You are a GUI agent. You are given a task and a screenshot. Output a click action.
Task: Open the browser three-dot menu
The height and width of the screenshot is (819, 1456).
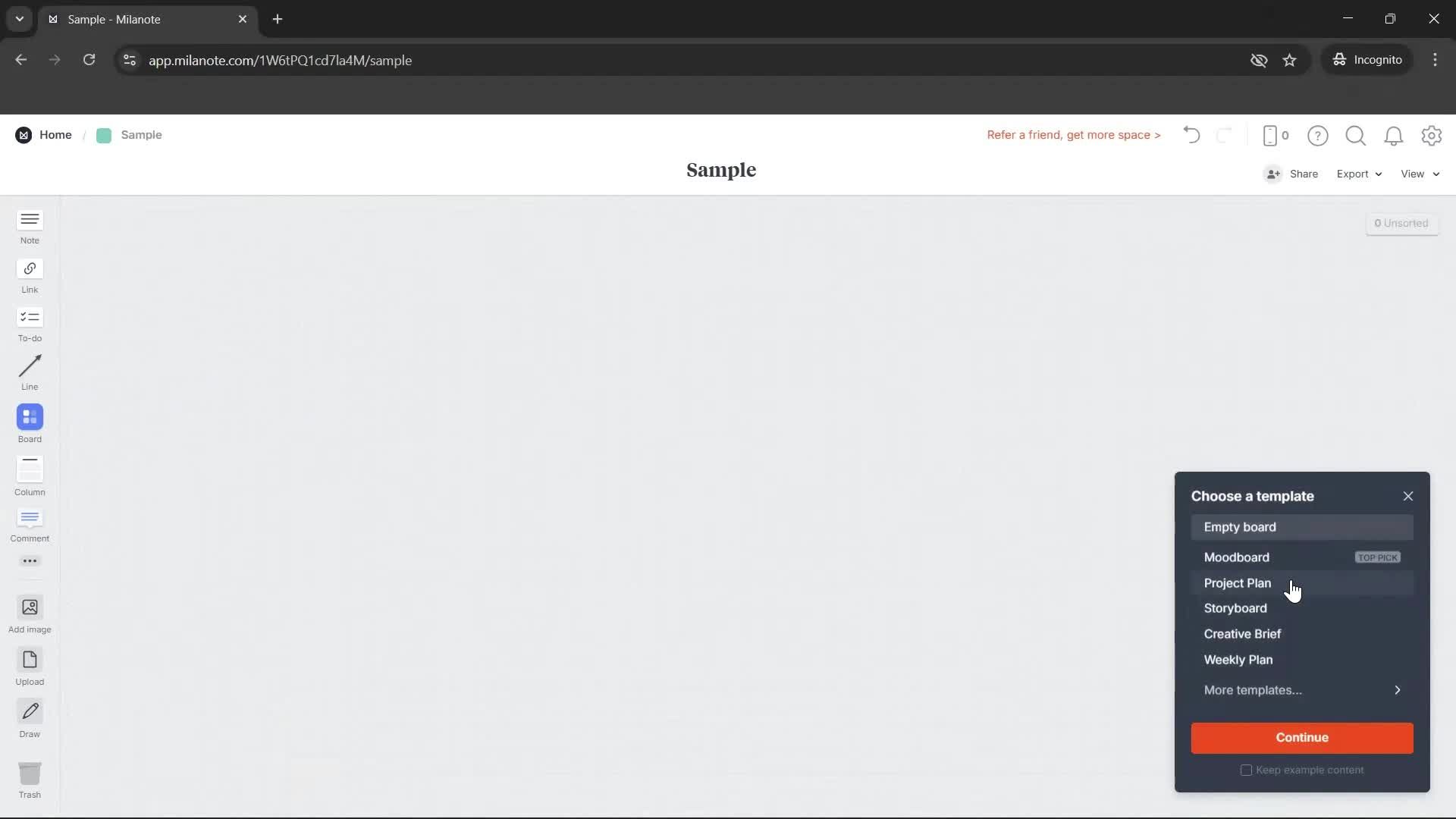(x=1436, y=59)
